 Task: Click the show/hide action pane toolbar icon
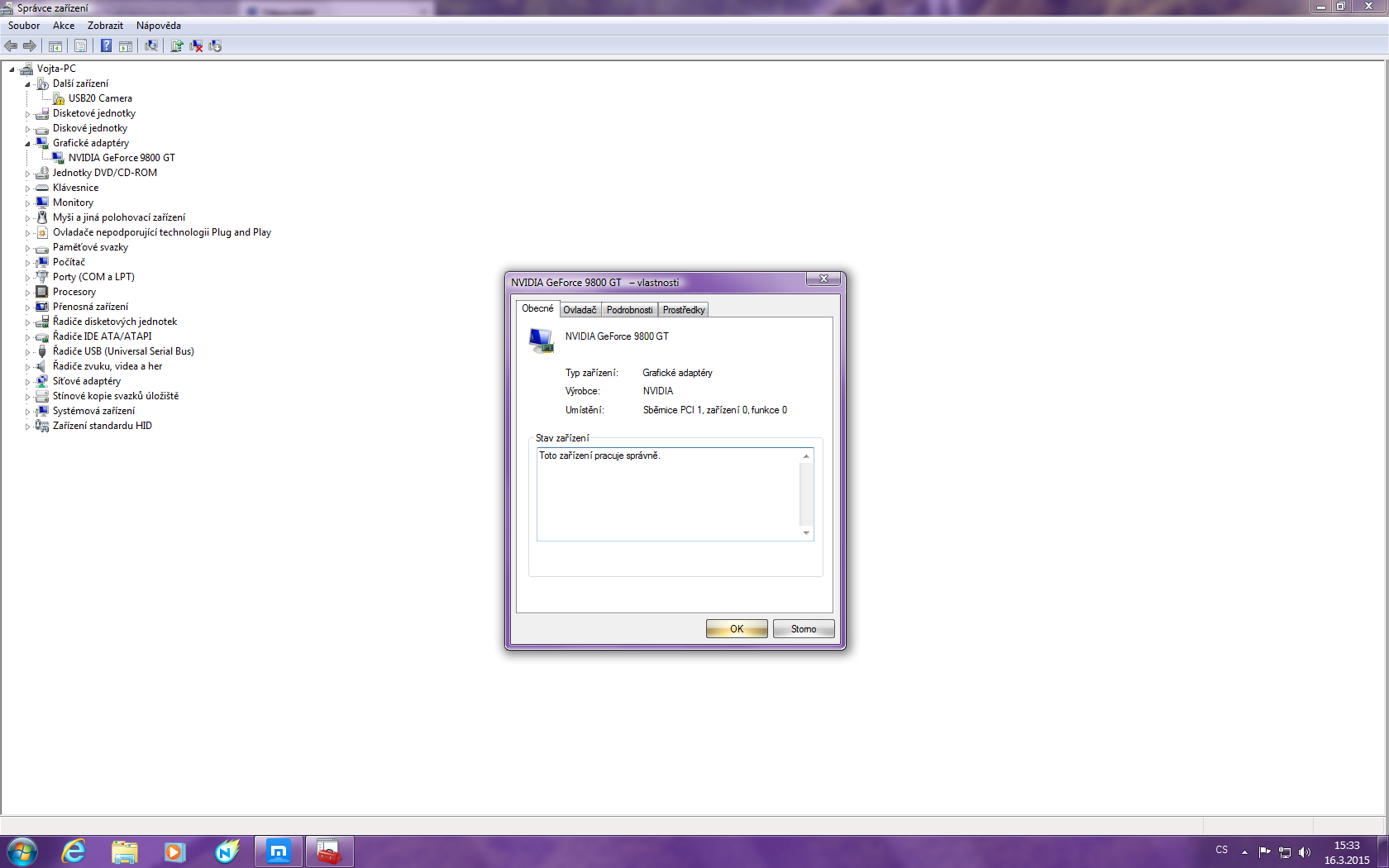click(x=126, y=45)
